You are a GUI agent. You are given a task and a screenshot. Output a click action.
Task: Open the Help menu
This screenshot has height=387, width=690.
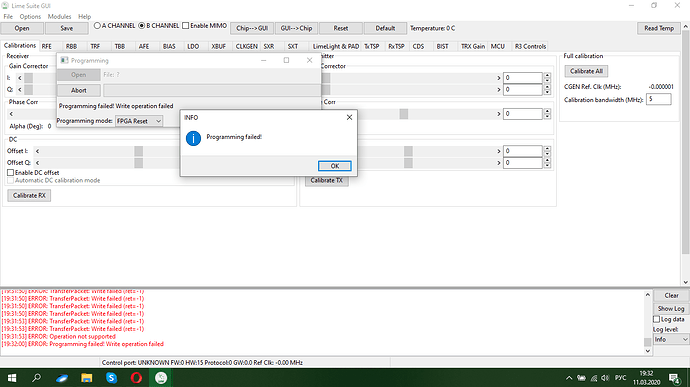click(x=84, y=16)
